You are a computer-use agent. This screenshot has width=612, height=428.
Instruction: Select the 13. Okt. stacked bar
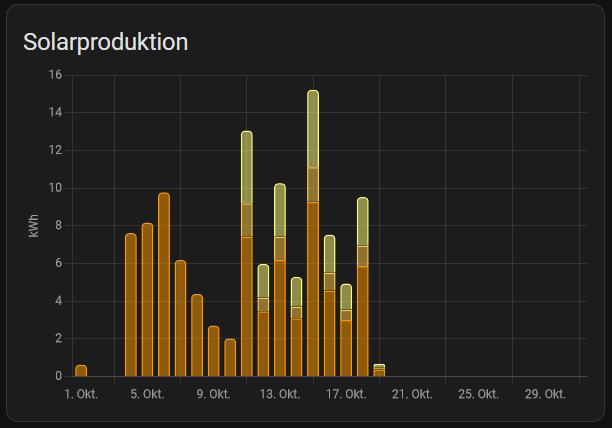click(280, 280)
